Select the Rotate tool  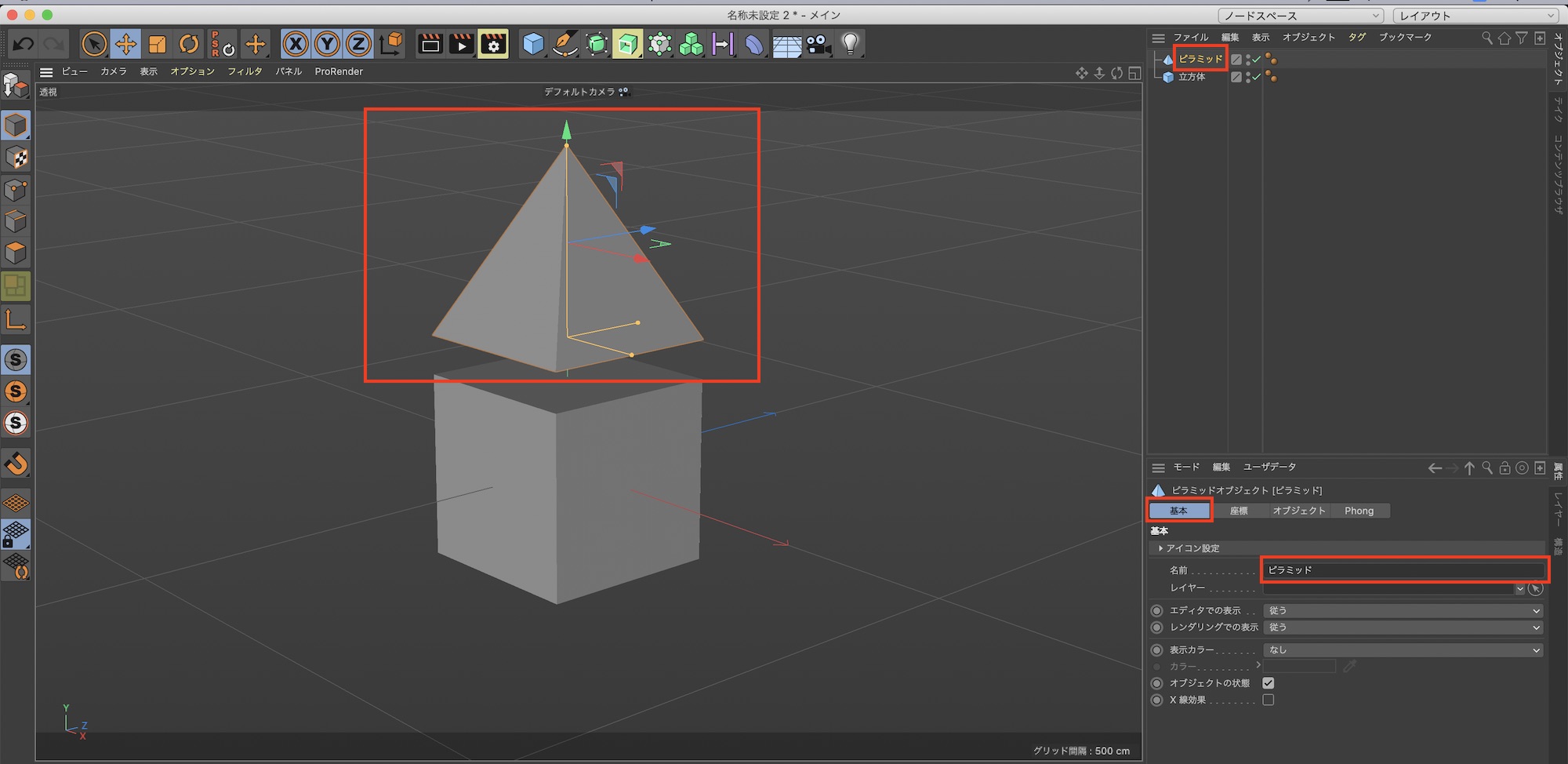pos(189,44)
